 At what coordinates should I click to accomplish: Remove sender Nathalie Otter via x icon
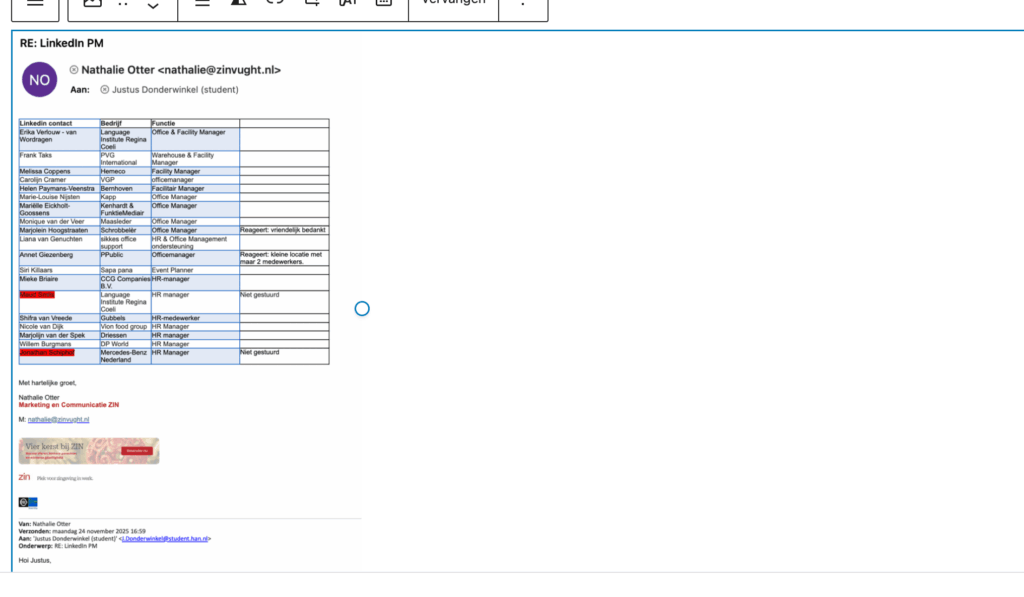[74, 70]
